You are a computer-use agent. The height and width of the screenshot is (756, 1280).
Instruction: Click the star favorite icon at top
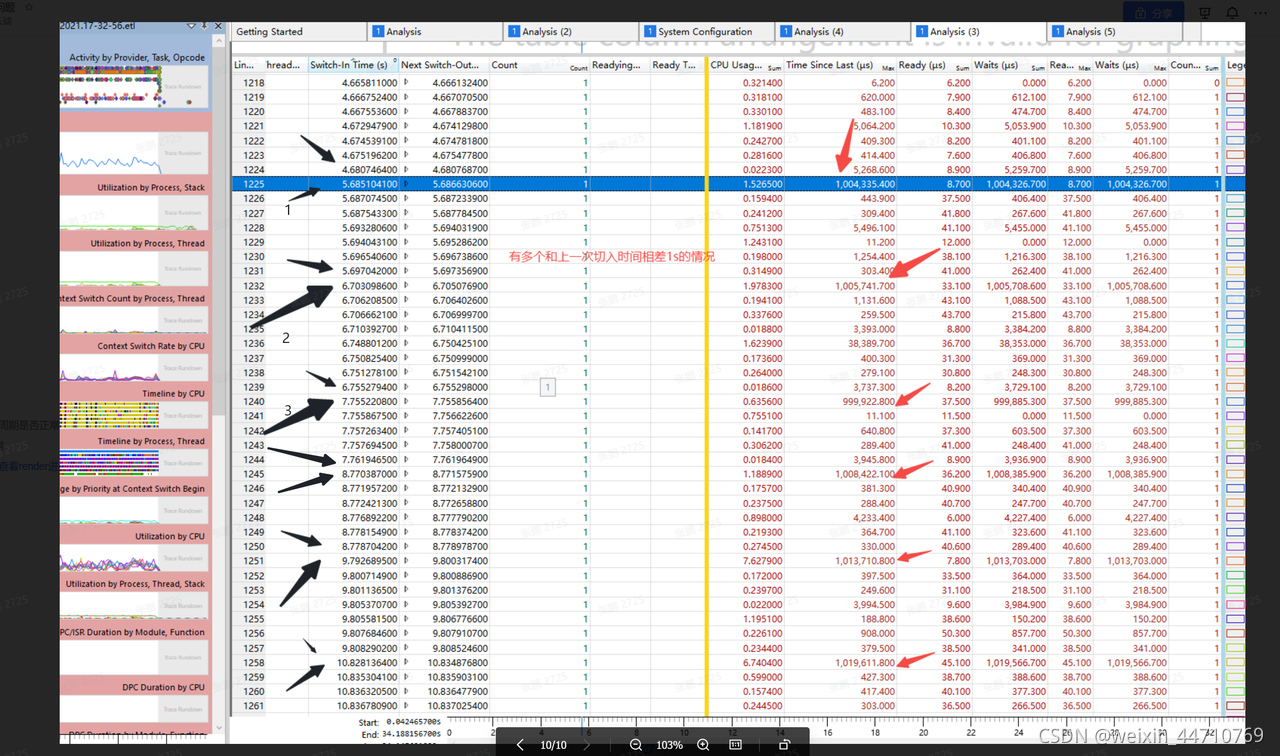click(x=28, y=6)
